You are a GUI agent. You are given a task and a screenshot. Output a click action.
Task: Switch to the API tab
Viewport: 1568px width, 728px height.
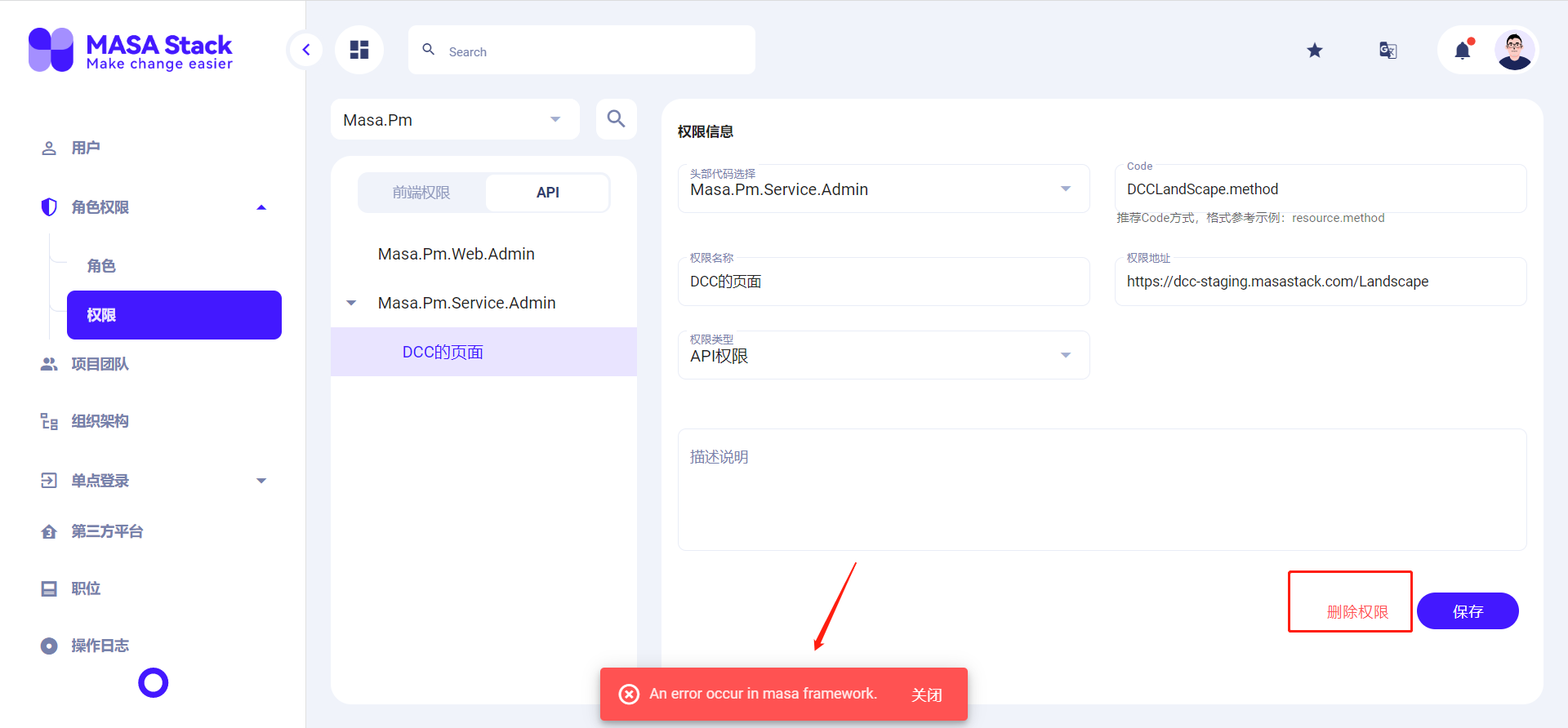547,193
